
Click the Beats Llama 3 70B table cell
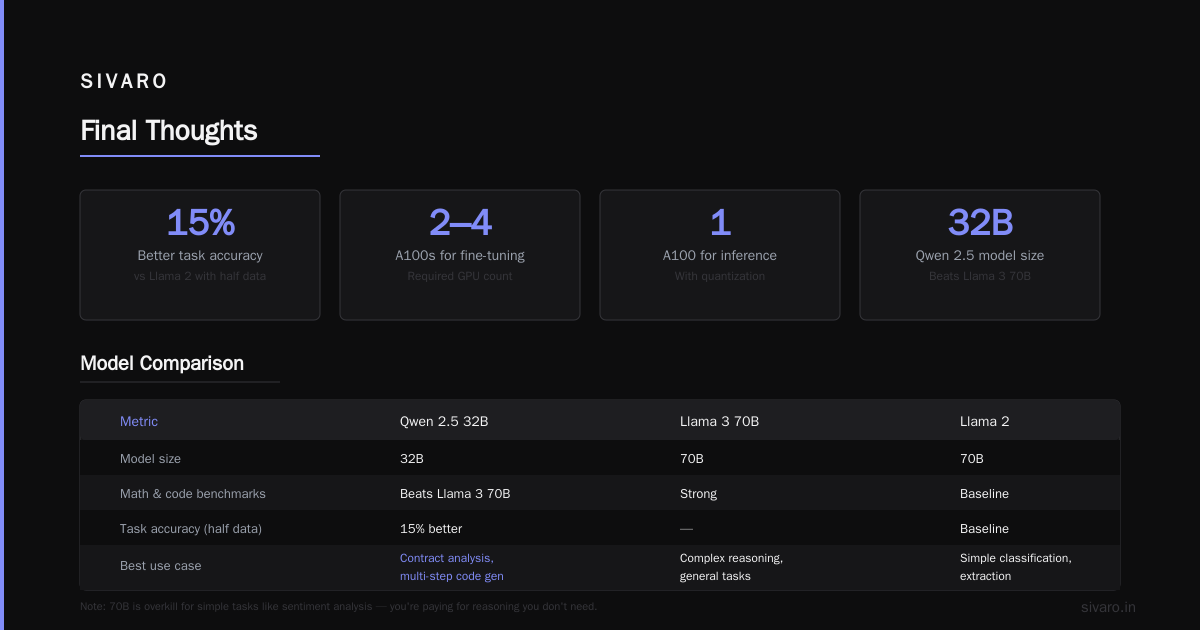pos(455,493)
